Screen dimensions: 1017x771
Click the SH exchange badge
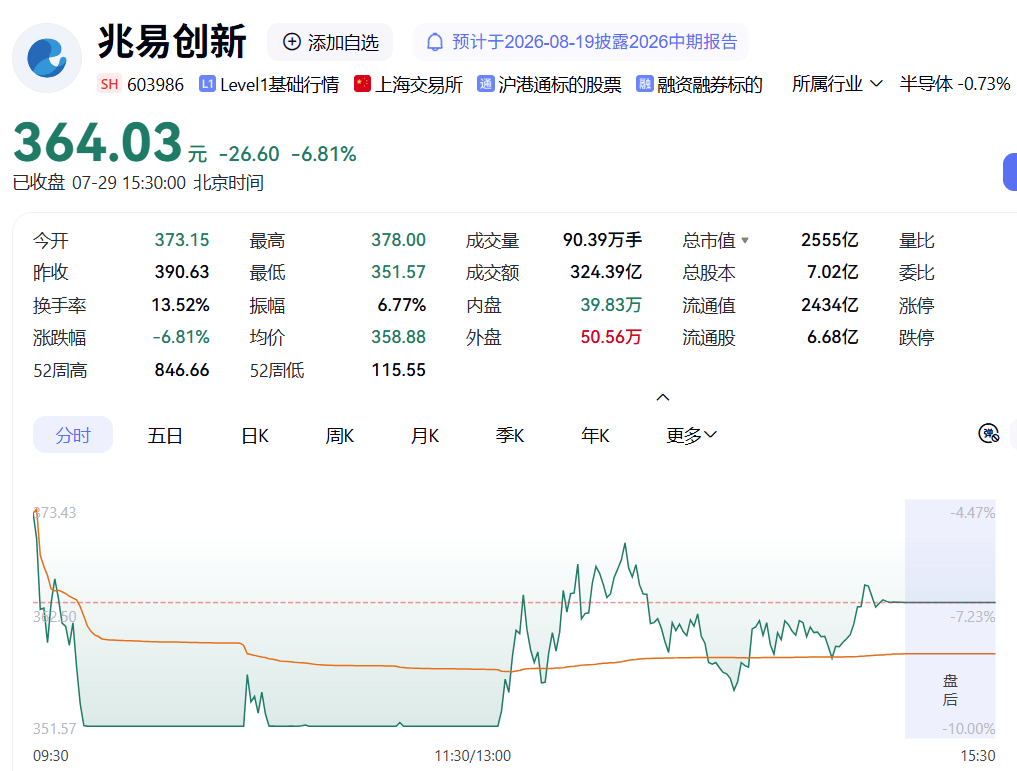pos(109,84)
